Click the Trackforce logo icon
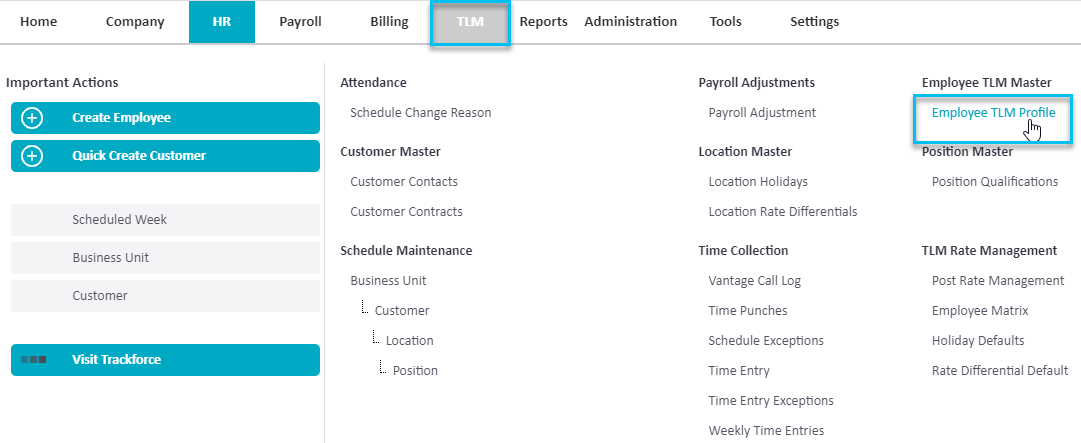 pos(34,360)
